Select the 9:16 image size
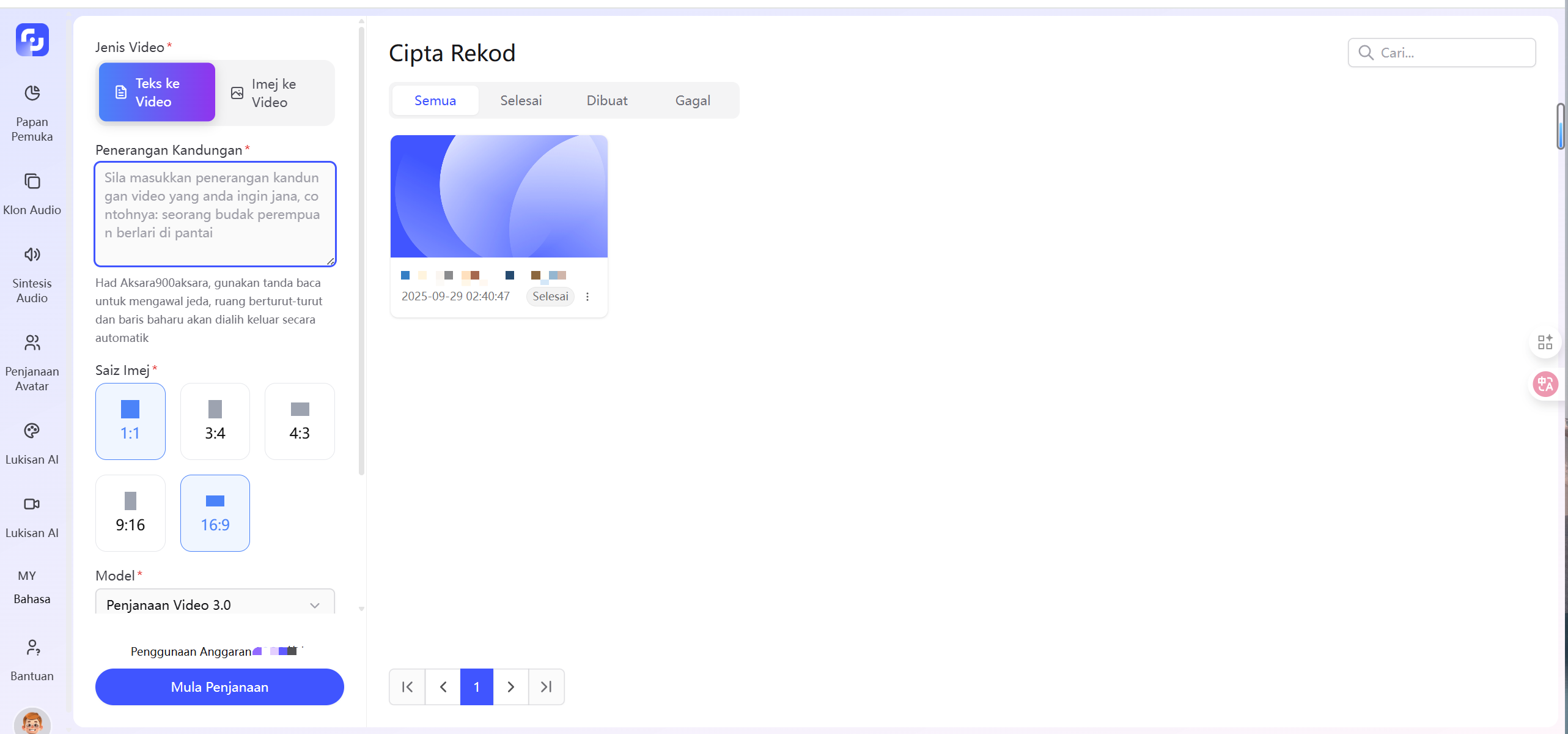This screenshot has height=734, width=1568. [130, 513]
